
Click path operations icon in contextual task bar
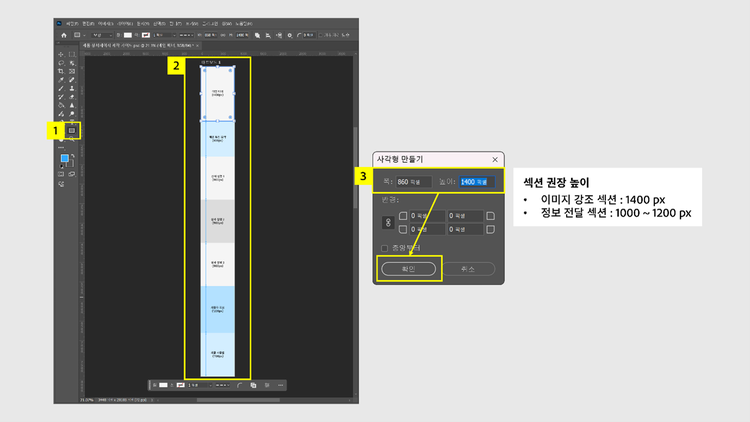(253, 385)
